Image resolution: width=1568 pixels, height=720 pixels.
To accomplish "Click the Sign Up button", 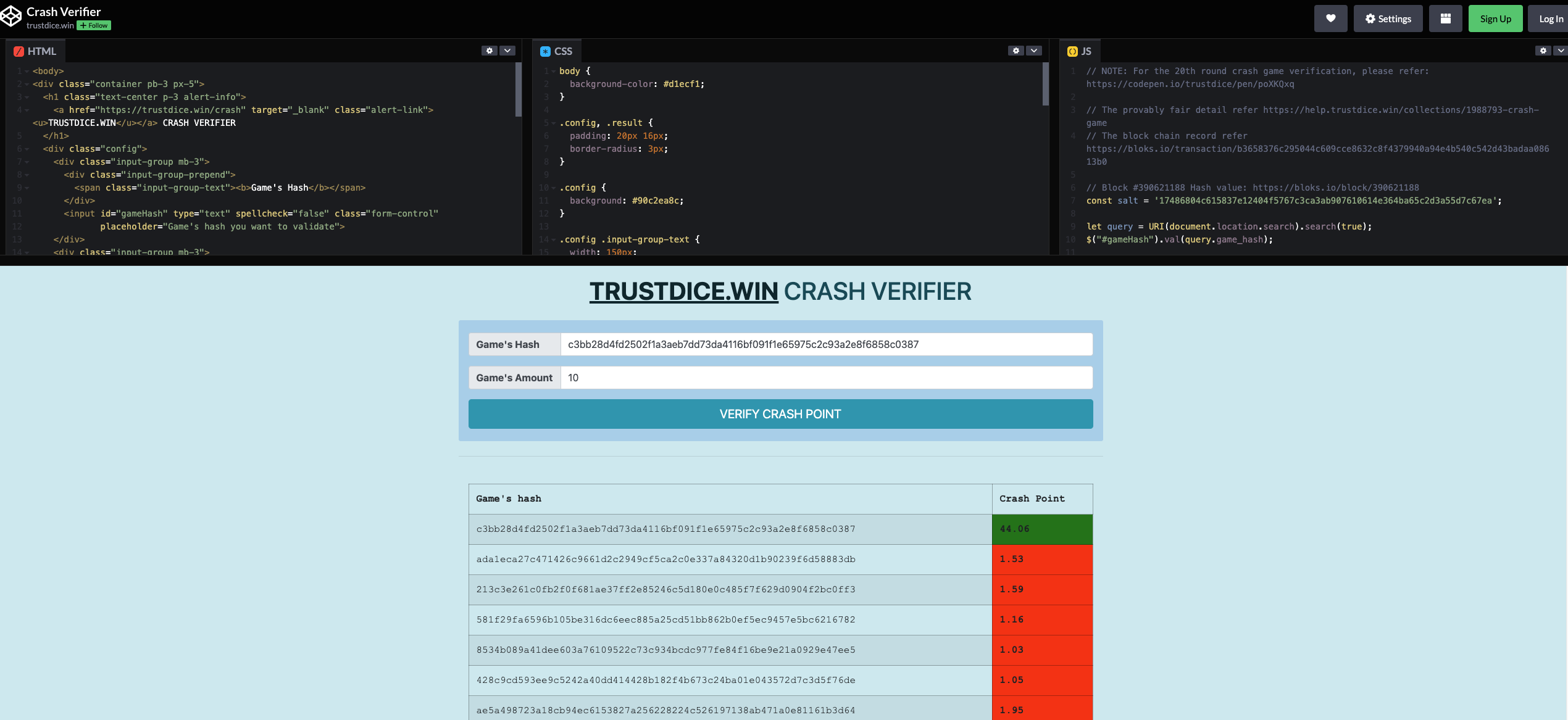I will click(1495, 19).
